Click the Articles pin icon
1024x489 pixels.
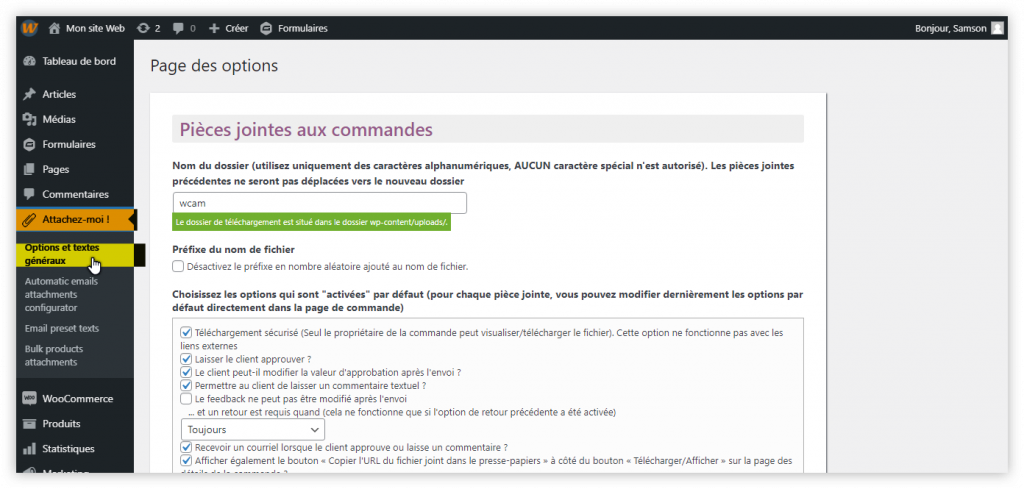click(x=29, y=94)
